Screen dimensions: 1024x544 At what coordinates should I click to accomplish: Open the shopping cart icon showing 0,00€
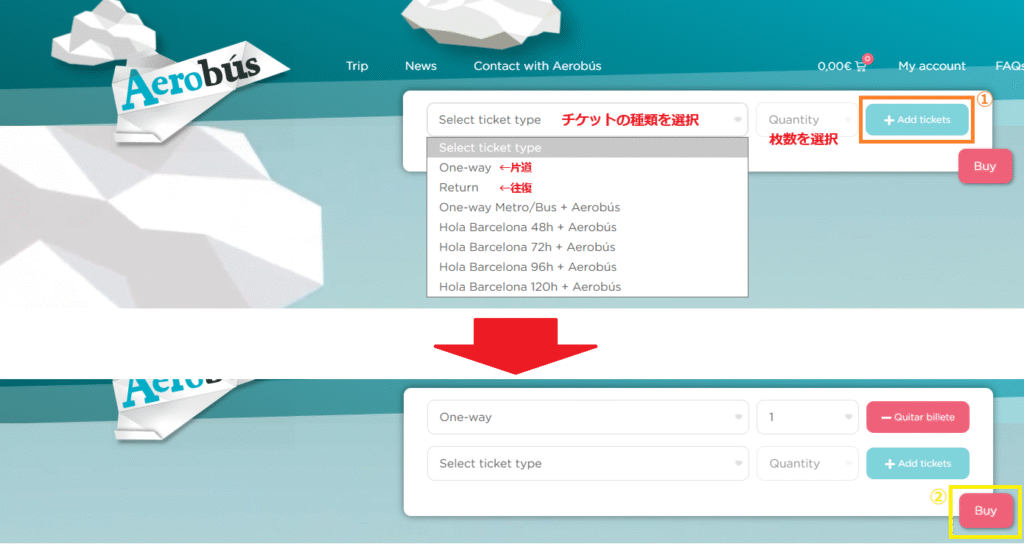click(x=860, y=67)
